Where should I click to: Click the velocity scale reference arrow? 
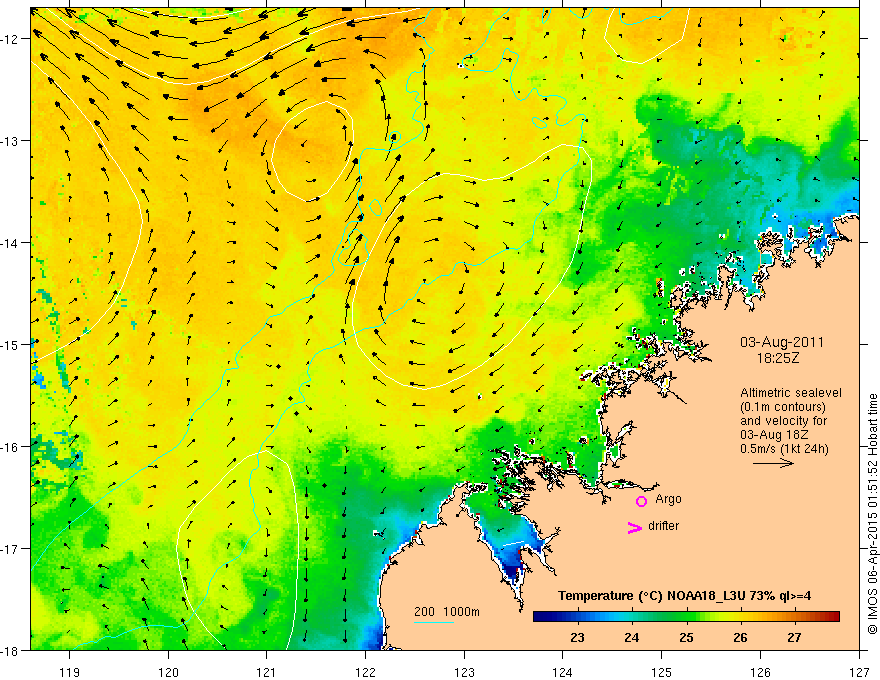pos(773,463)
